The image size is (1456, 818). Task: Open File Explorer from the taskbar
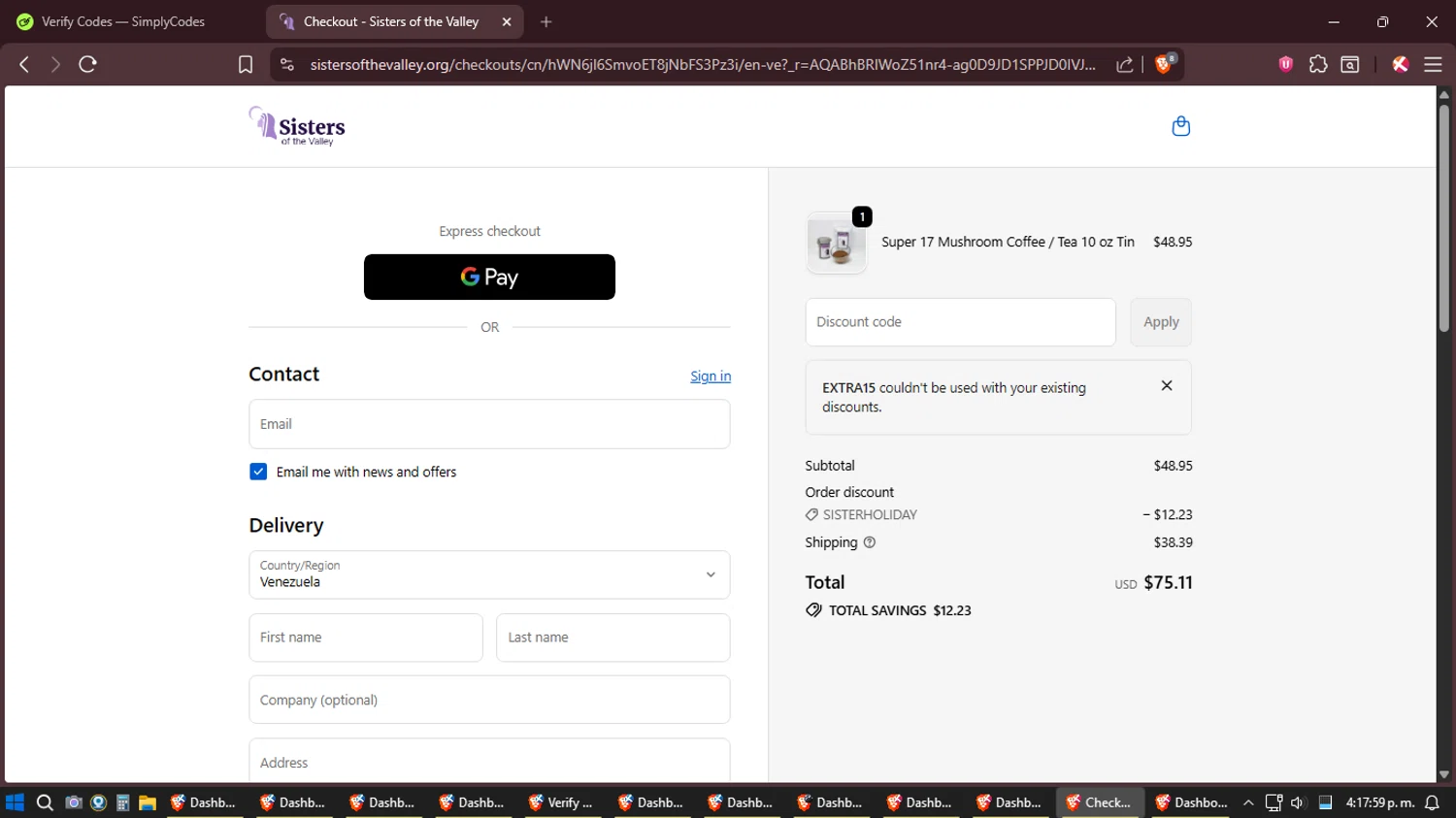148,802
